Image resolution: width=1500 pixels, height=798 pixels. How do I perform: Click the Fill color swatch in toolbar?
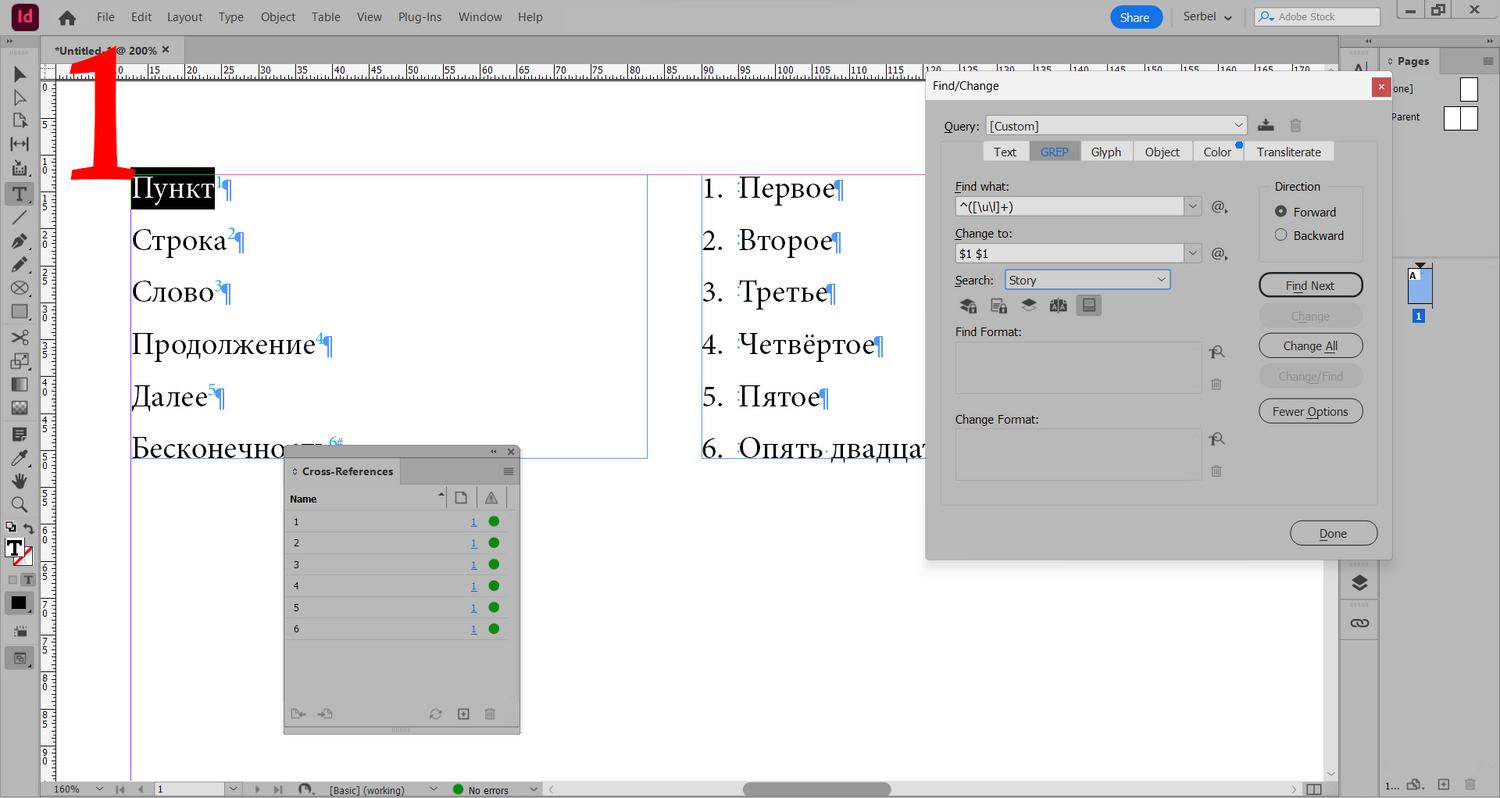click(15, 547)
